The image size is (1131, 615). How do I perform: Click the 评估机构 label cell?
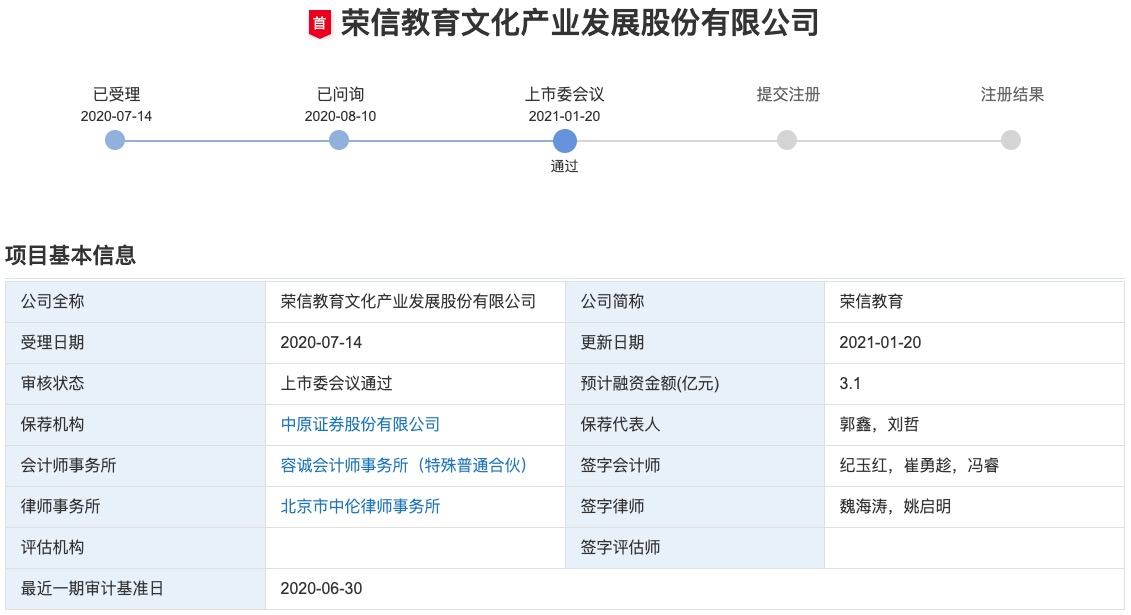tap(136, 547)
